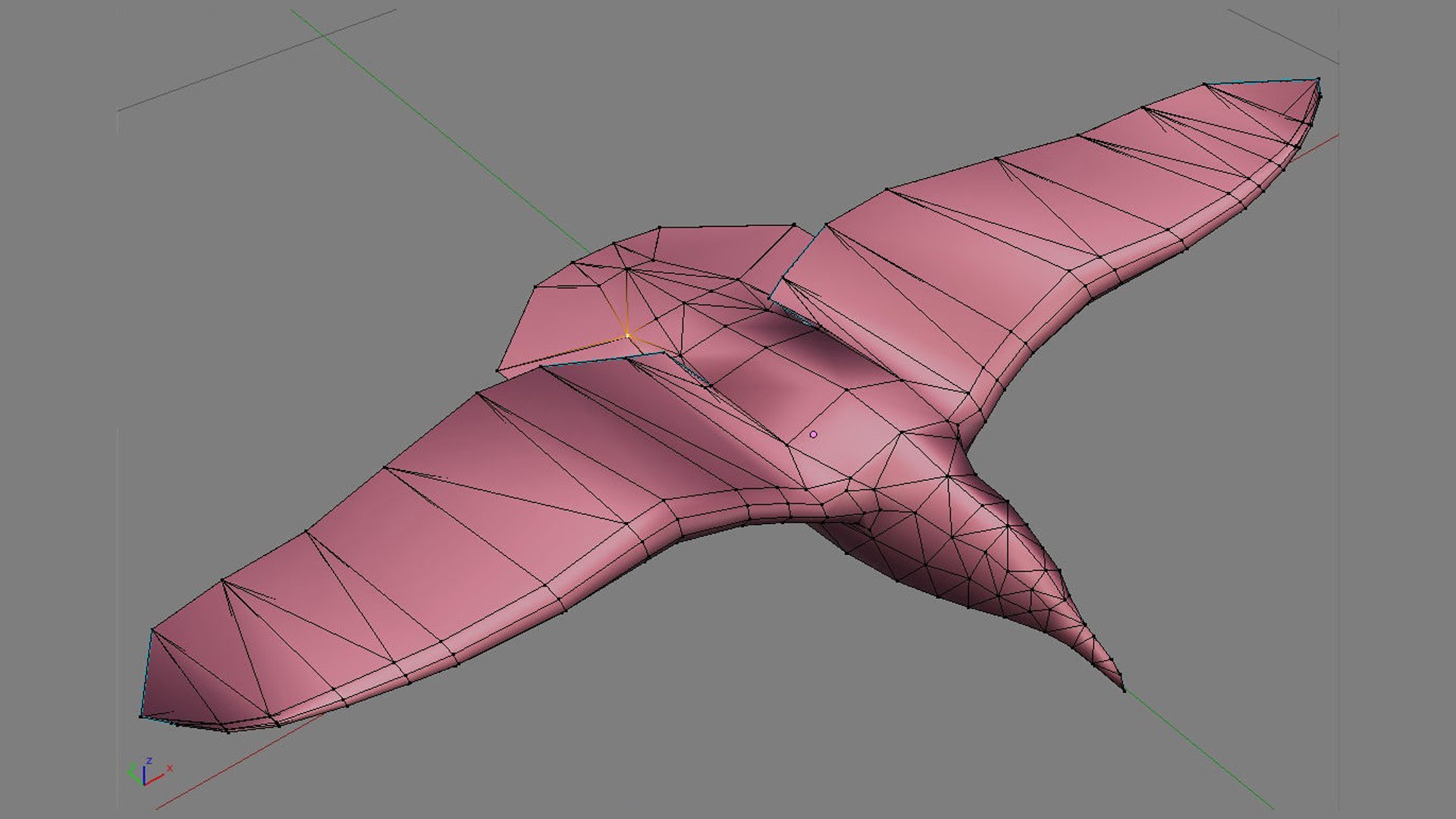Select the orange highlighted vertex on the tail
Viewport: 1456px width, 819px height.
tap(627, 334)
